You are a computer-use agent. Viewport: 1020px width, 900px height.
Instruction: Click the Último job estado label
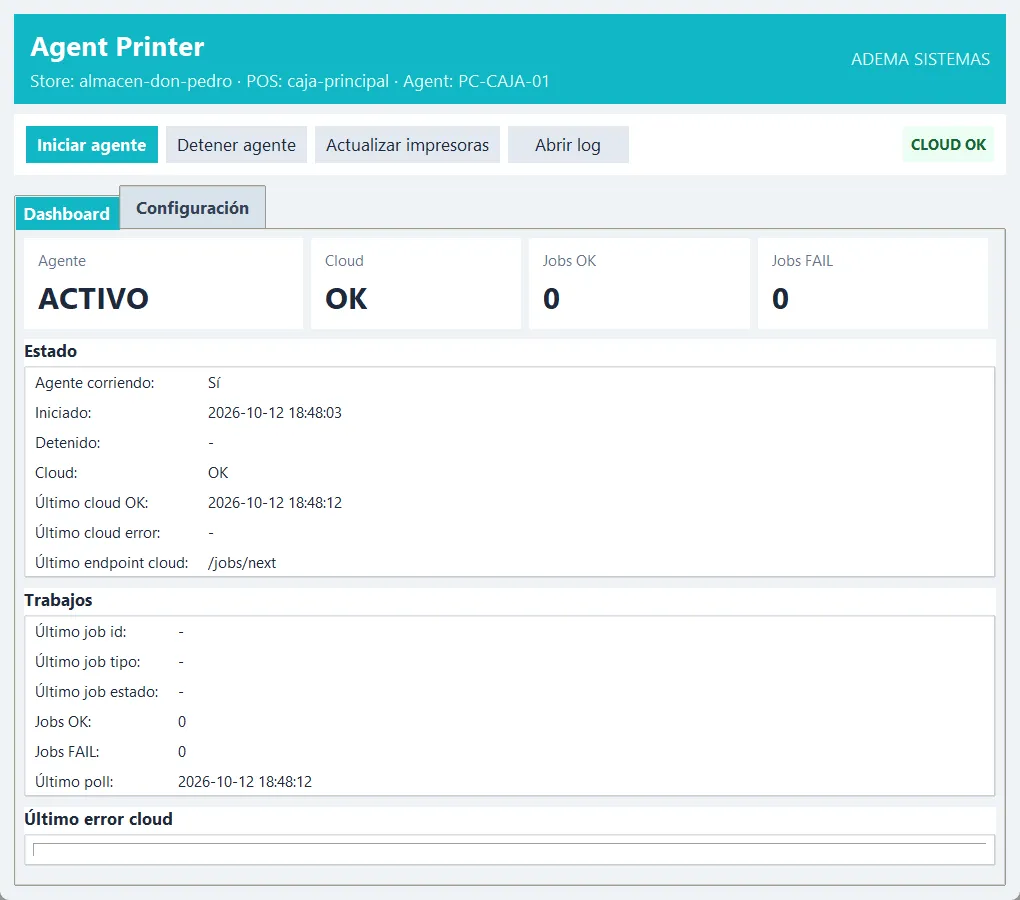pos(97,692)
